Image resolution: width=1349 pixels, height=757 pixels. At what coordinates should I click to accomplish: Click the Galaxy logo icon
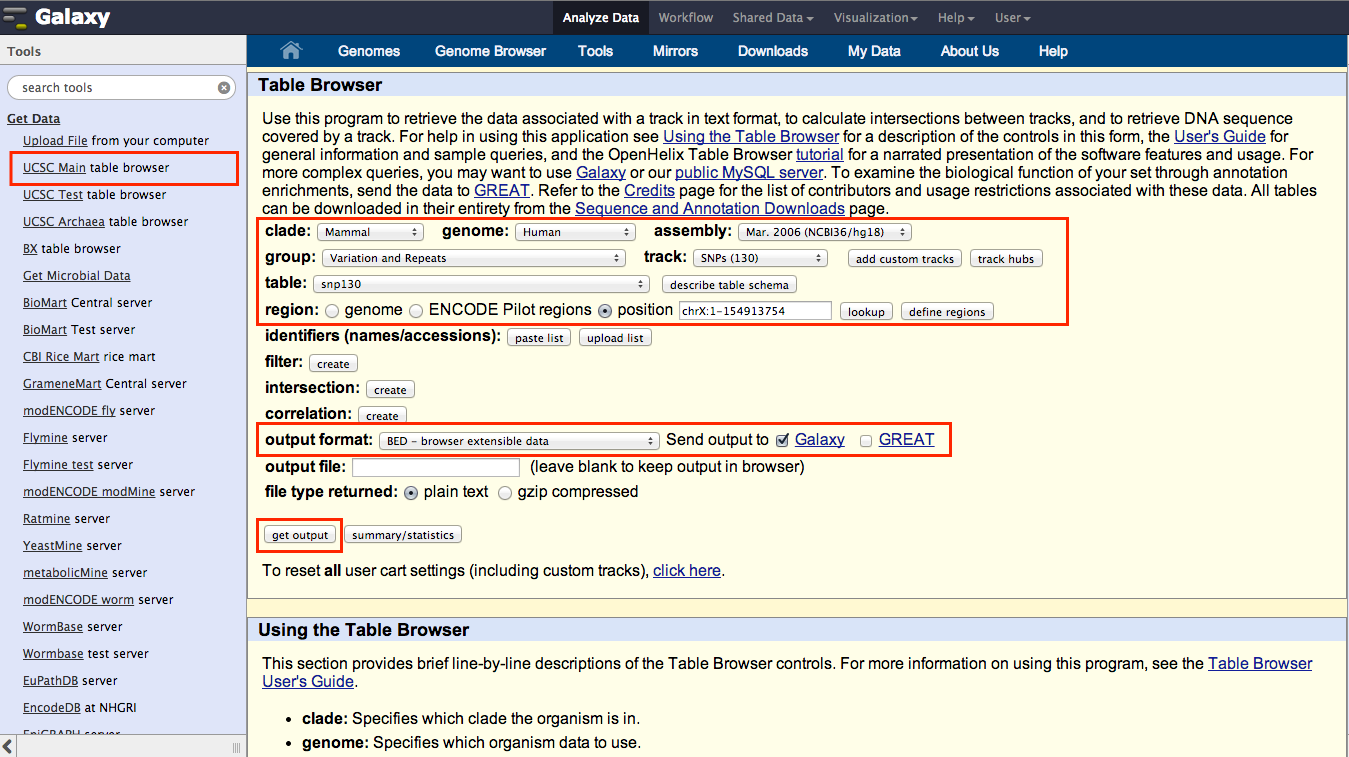15,18
